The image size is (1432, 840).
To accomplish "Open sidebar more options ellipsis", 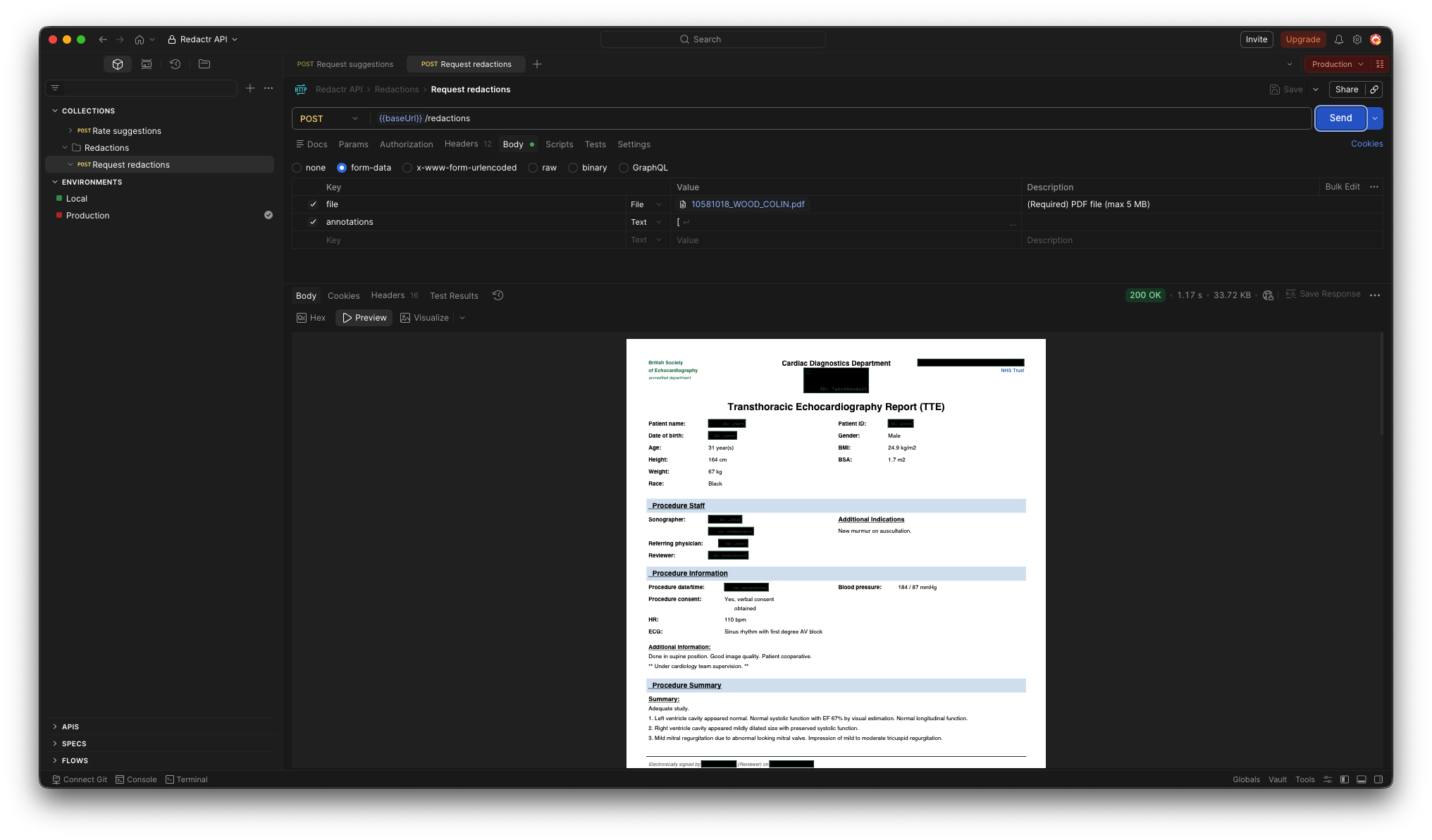I will (268, 88).
